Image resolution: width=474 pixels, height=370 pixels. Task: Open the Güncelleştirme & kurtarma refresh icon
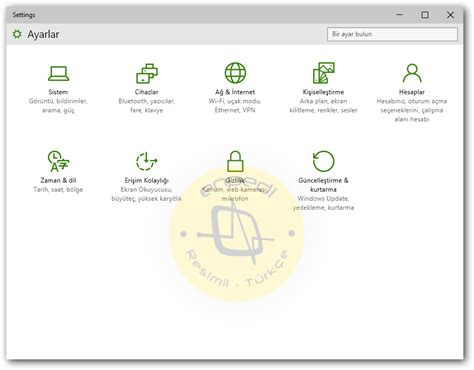pyautogui.click(x=323, y=161)
